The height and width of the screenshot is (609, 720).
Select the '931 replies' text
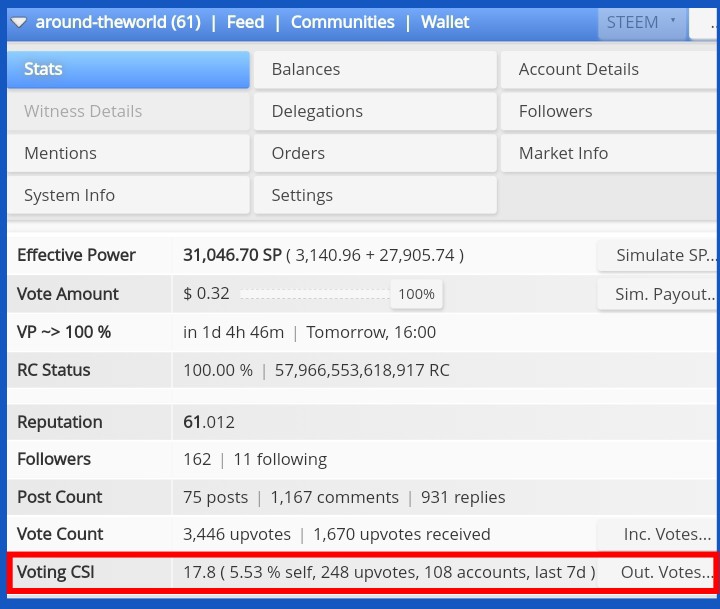463,497
